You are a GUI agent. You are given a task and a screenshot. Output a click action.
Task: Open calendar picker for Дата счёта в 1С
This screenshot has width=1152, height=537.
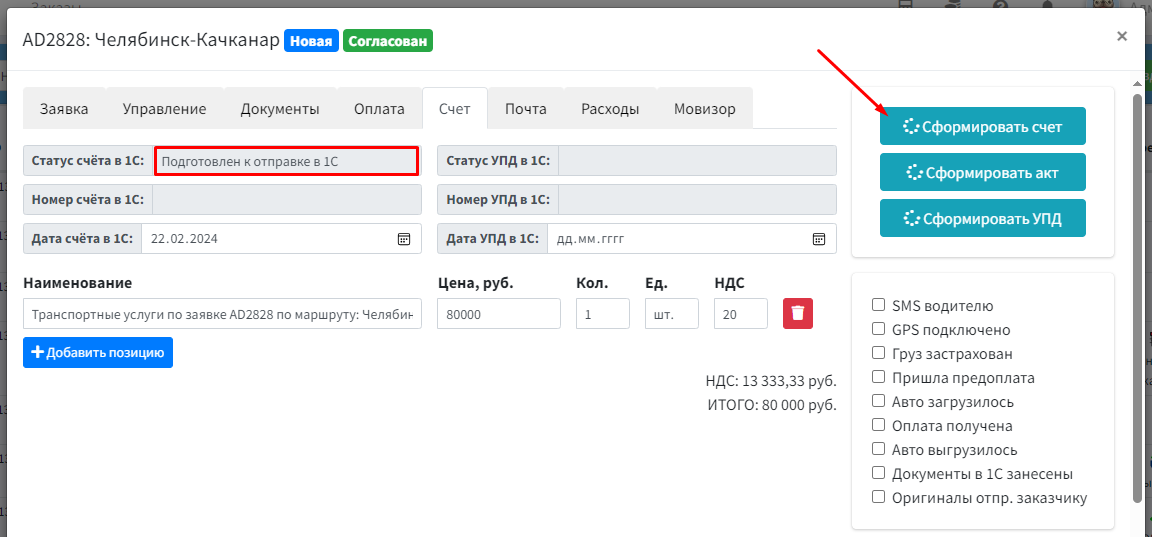point(403,239)
